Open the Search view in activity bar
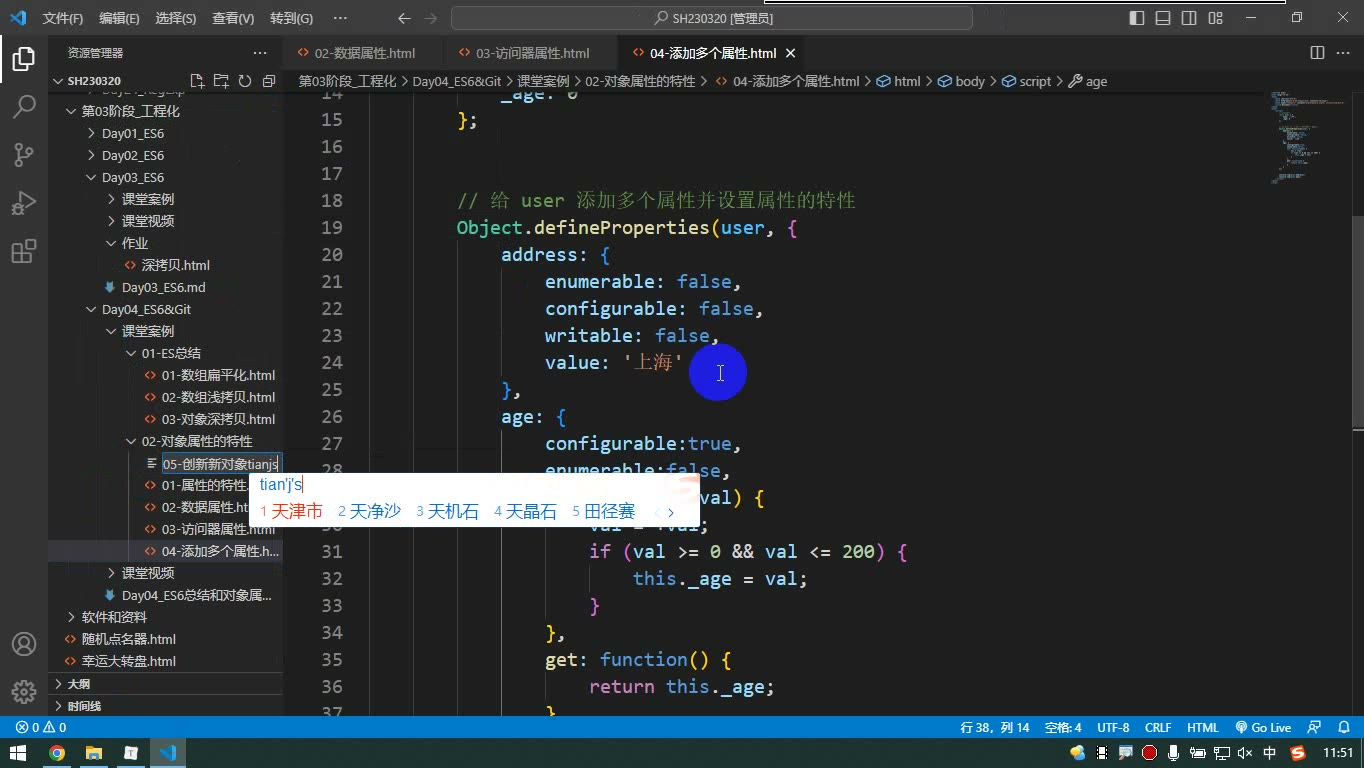Viewport: 1364px width, 768px height. click(x=24, y=107)
